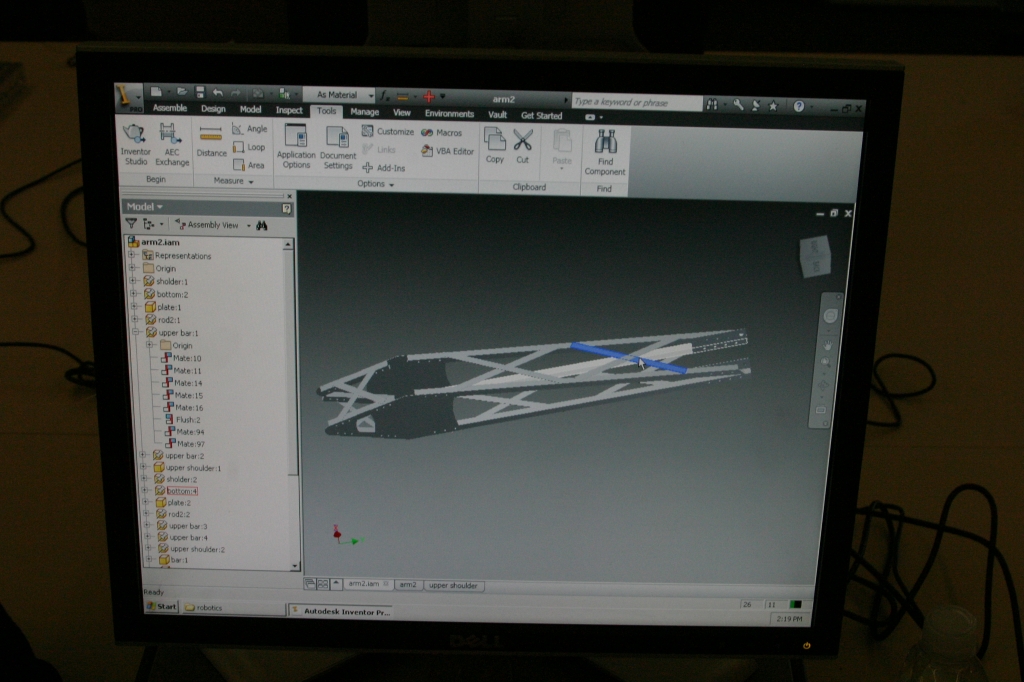Open the Get Started ribbon tab
Screen dimensions: 1024x682
click(541, 116)
